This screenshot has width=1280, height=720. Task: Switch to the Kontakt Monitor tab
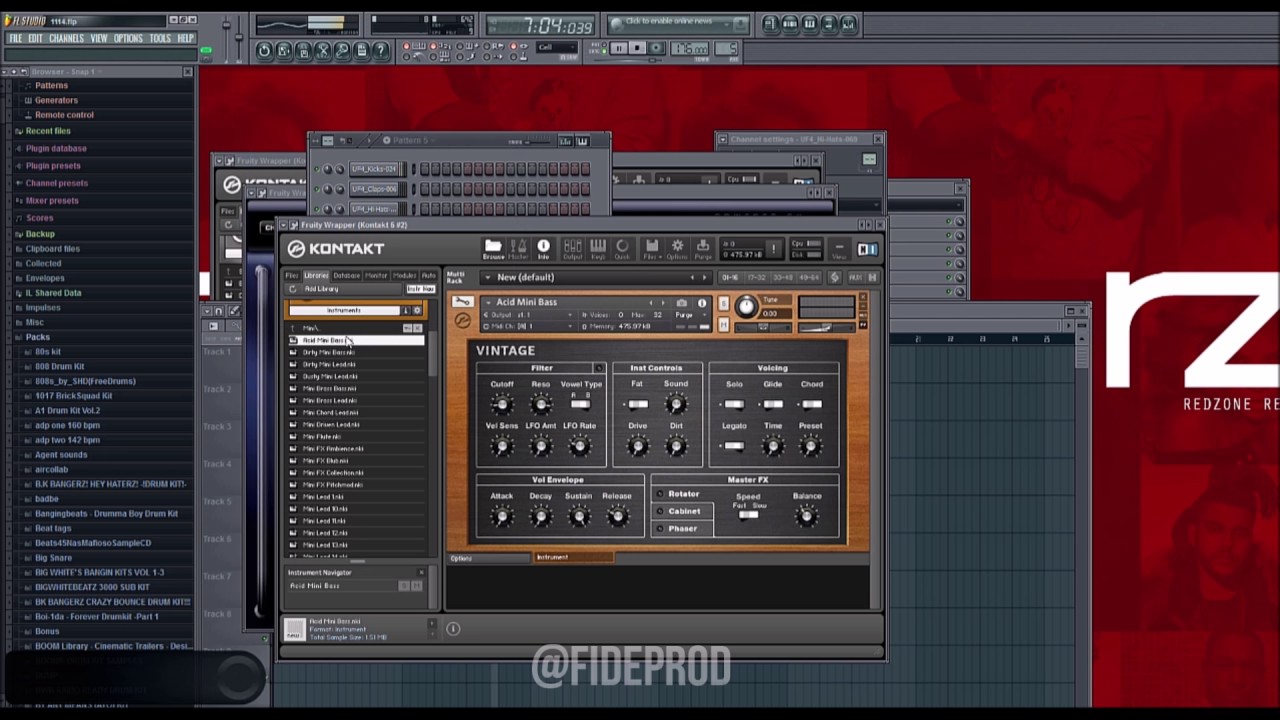tap(376, 276)
